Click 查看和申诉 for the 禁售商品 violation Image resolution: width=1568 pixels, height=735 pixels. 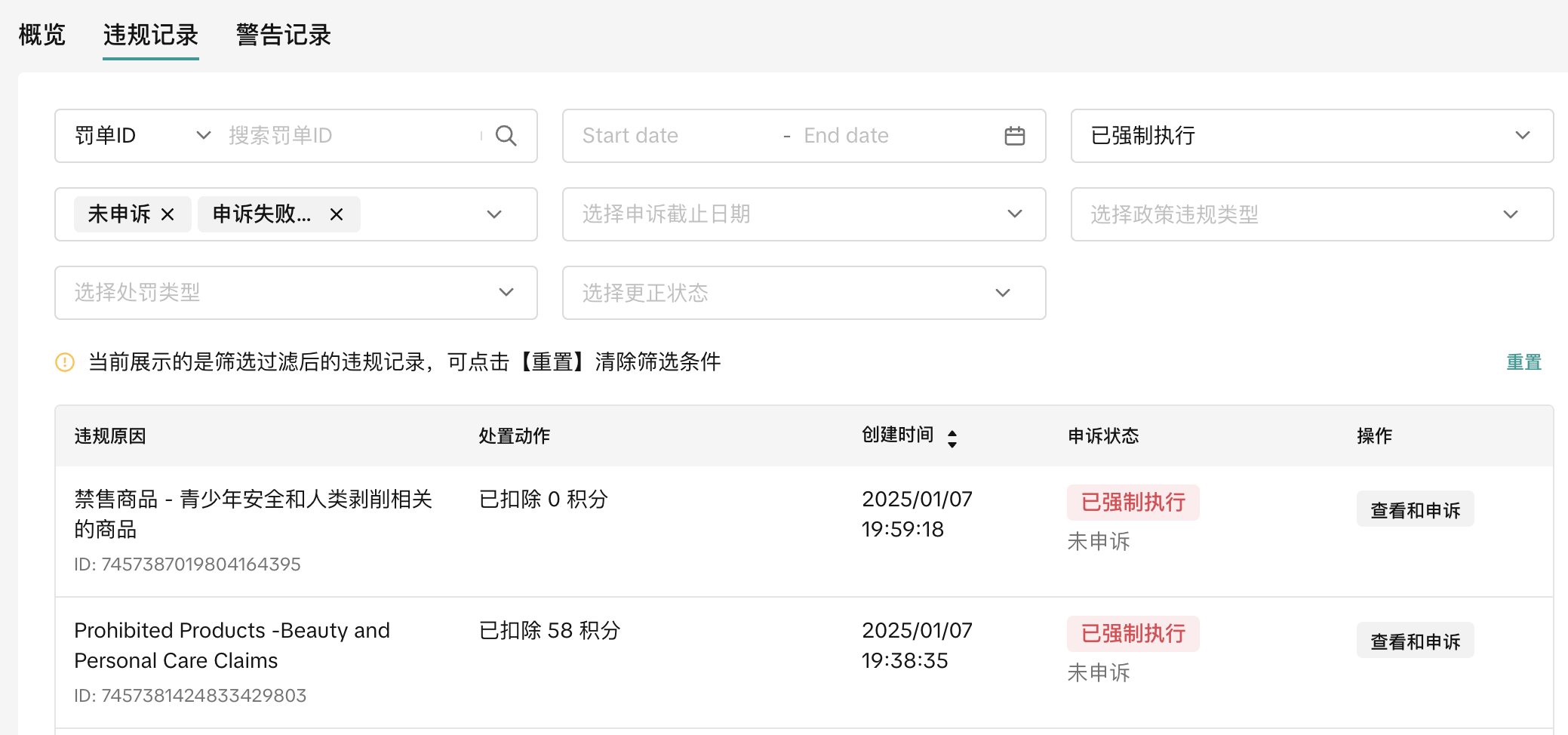point(1415,510)
